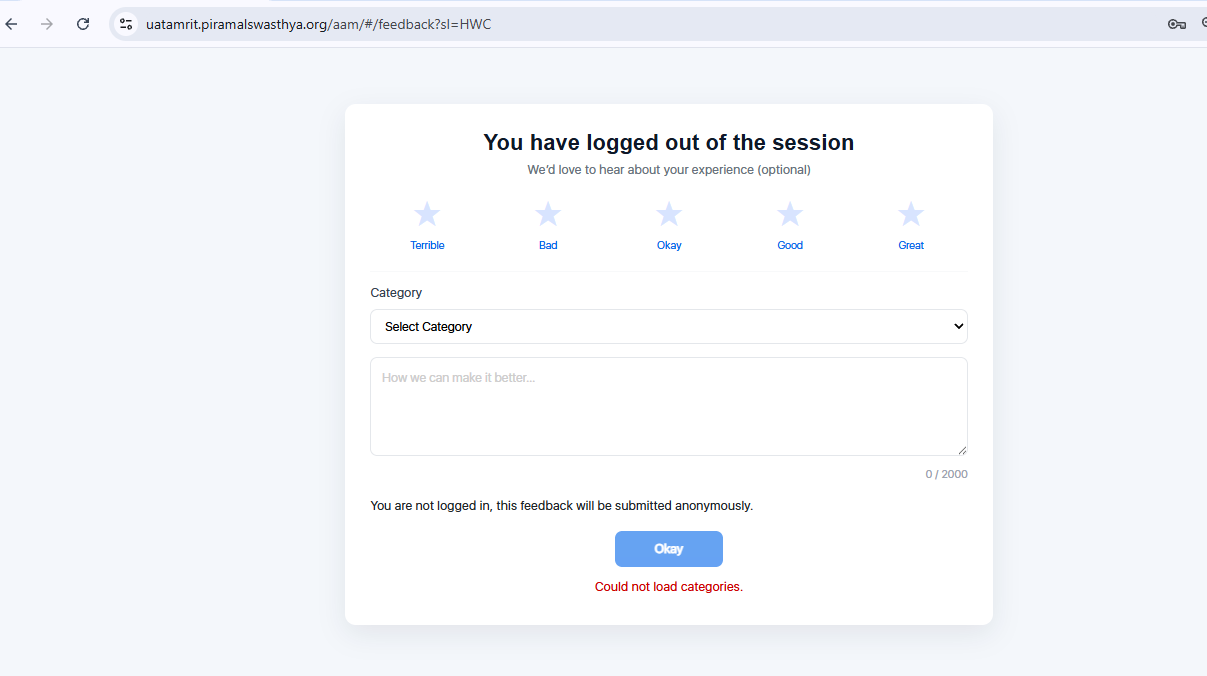Select the "Terrible" rating text label
The width and height of the screenshot is (1207, 676).
coord(427,245)
